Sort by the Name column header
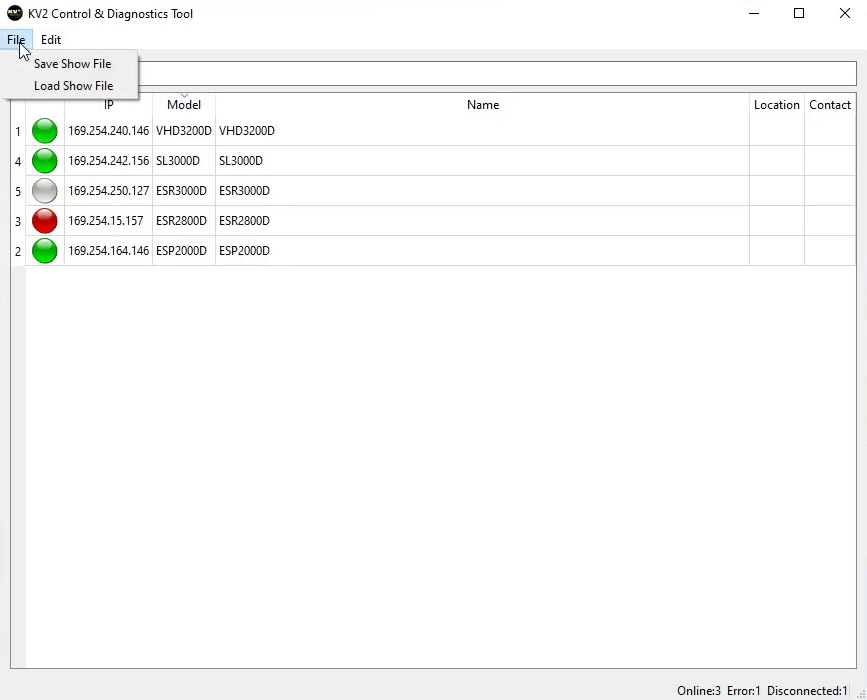 tap(483, 105)
